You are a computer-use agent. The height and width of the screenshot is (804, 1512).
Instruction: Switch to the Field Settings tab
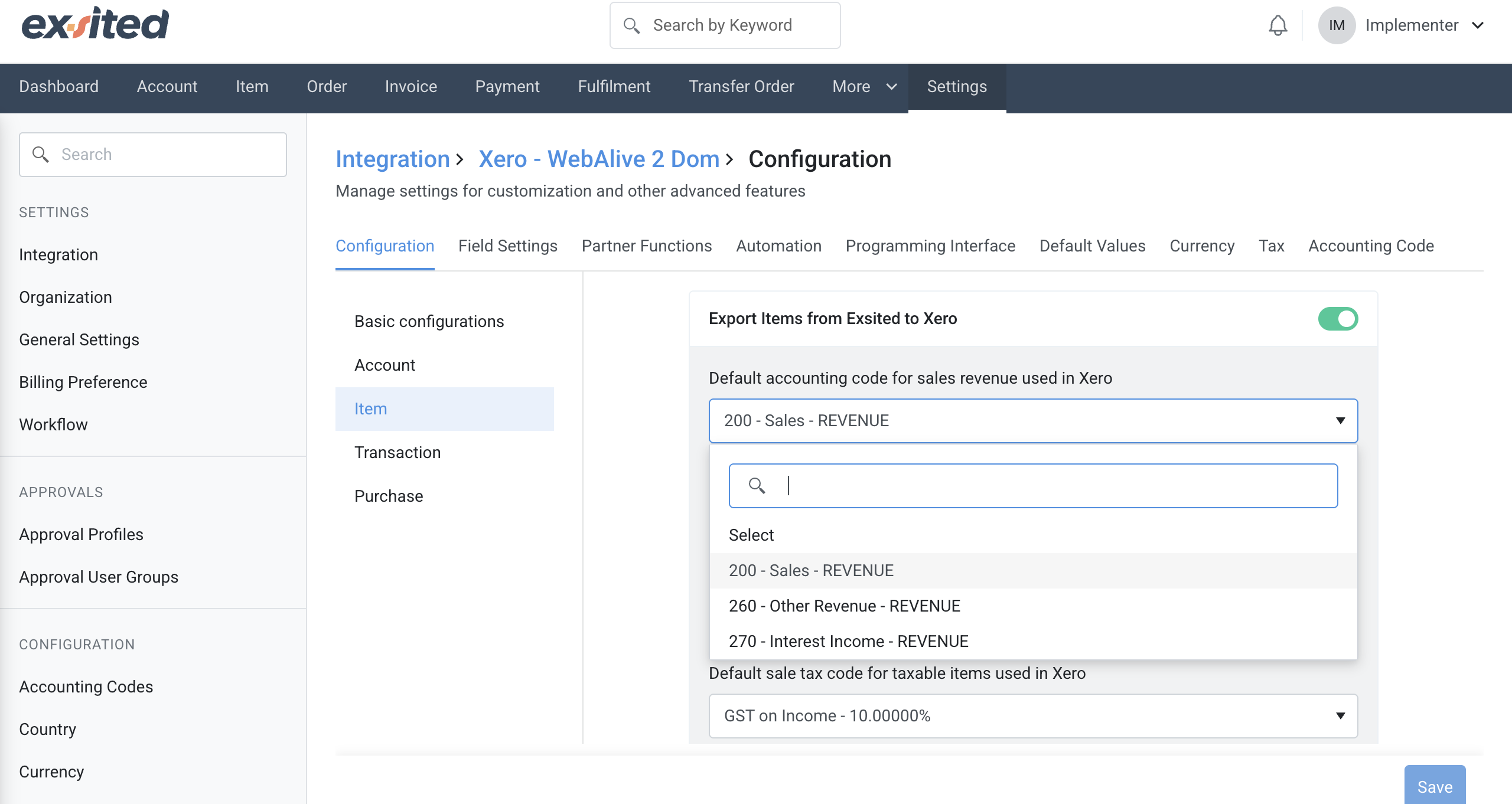pyautogui.click(x=508, y=246)
